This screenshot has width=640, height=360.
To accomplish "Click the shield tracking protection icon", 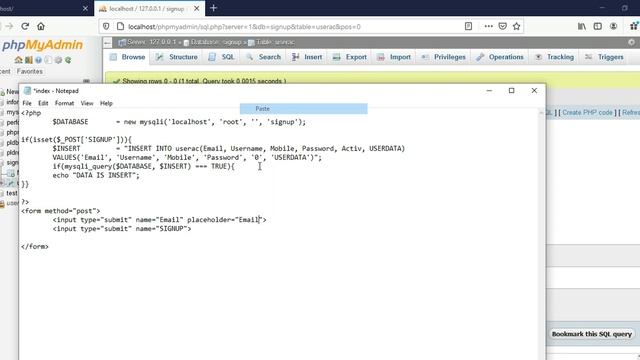I will [106, 27].
